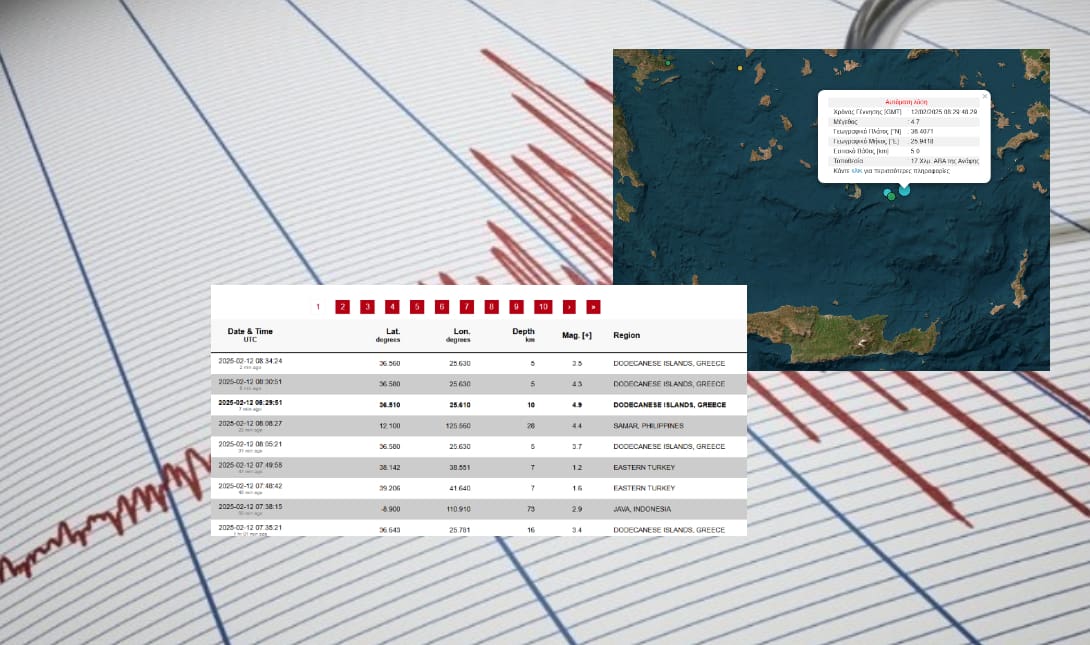Sort table by Lon. degrees header
1090x645 pixels.
pyautogui.click(x=458, y=335)
